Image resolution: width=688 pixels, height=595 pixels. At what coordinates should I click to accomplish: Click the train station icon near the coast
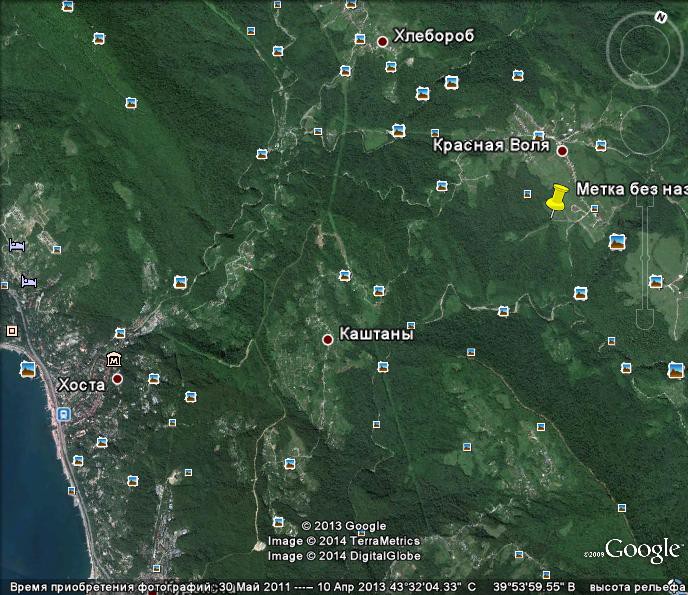(64, 413)
